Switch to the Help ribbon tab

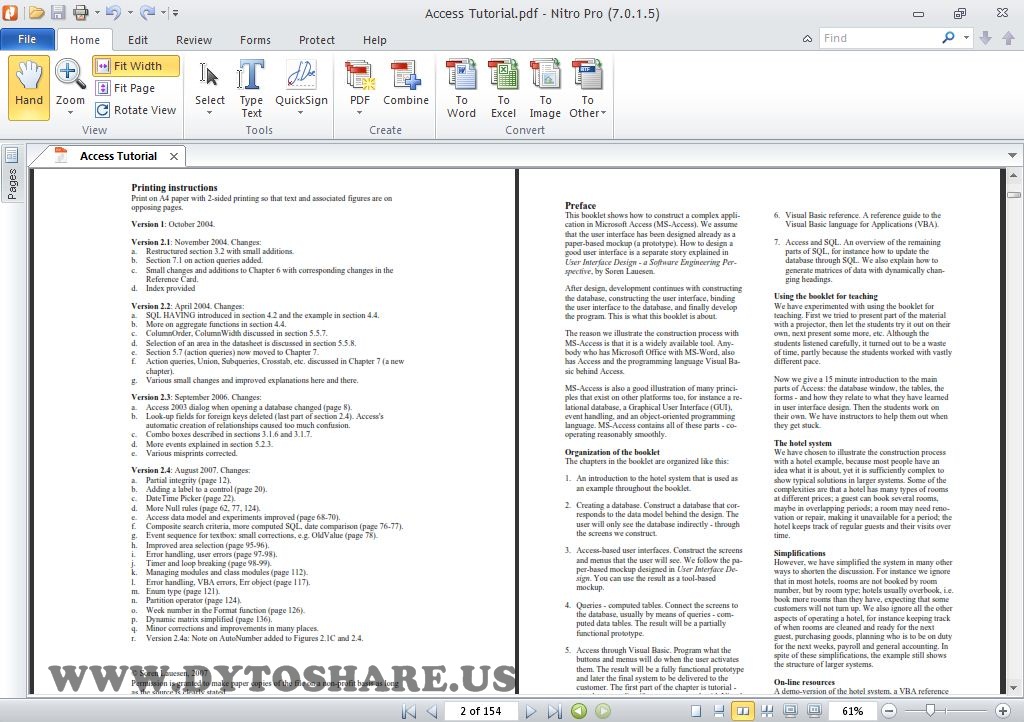pyautogui.click(x=375, y=40)
